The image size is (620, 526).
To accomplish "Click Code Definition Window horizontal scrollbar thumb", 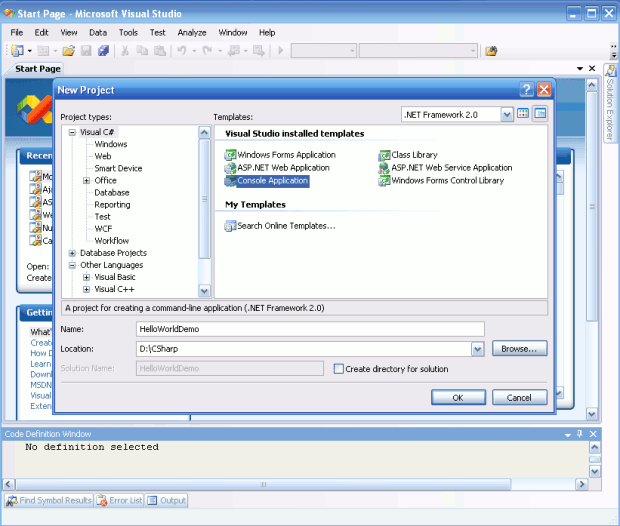I will [263, 484].
